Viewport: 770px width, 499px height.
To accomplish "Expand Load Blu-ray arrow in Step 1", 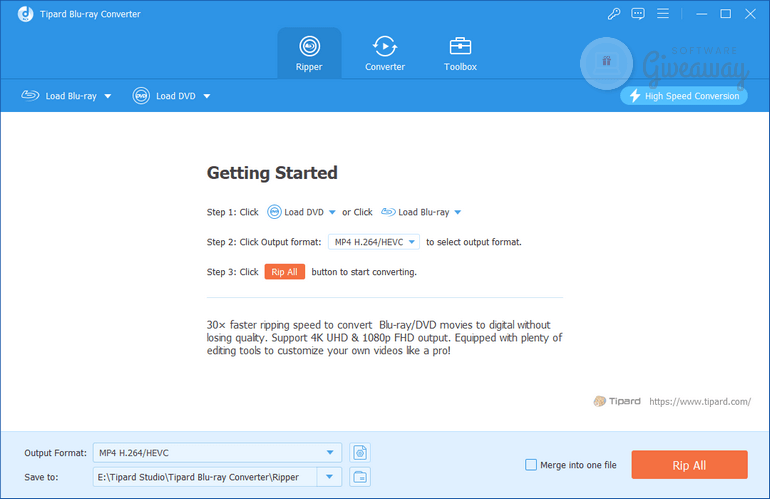I will [x=458, y=212].
